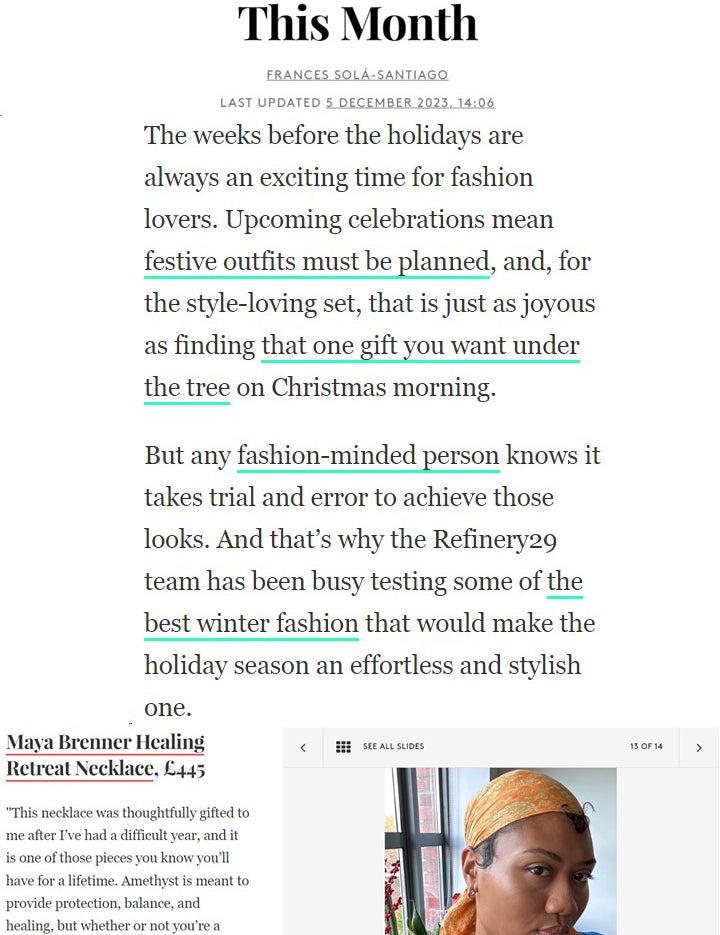Click the grid icon for all slides
This screenshot has width=720, height=935.
343,747
